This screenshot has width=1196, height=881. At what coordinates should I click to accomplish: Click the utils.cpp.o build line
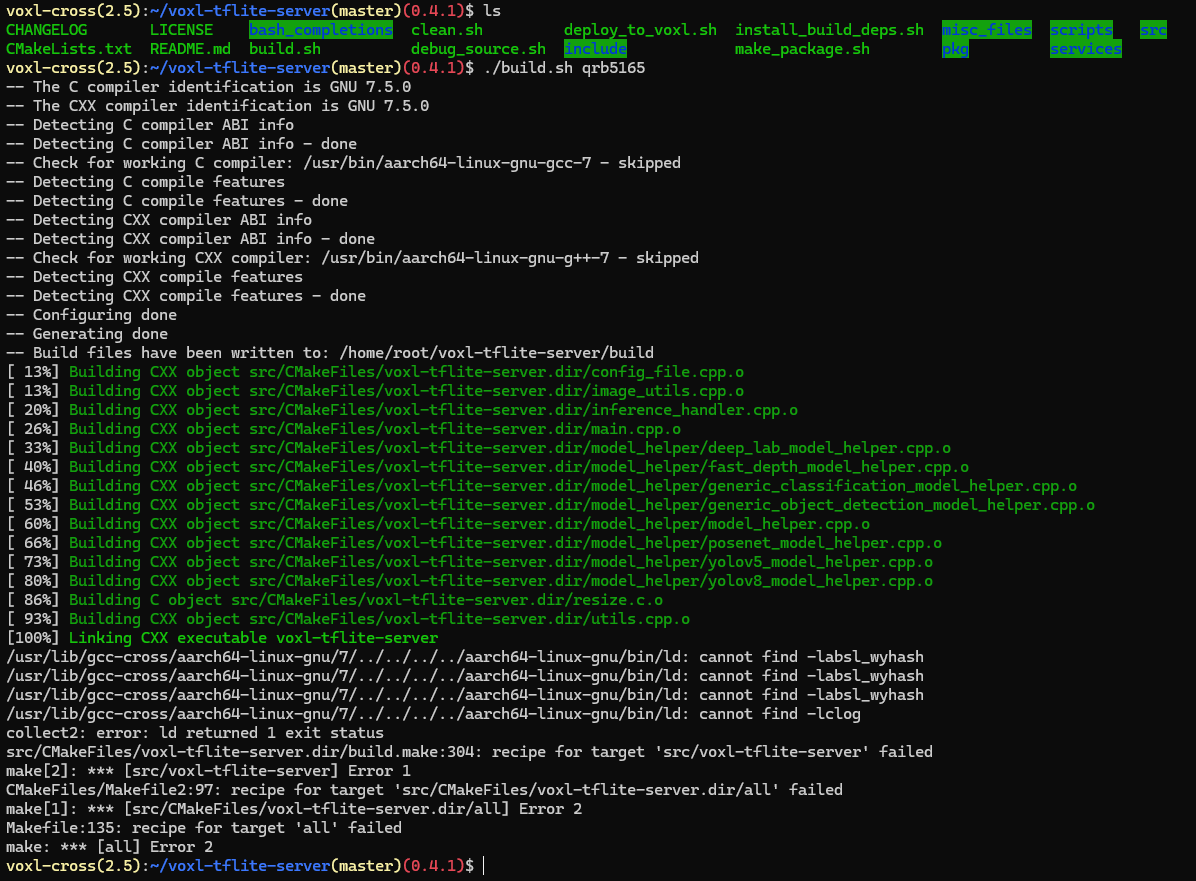pos(348,619)
